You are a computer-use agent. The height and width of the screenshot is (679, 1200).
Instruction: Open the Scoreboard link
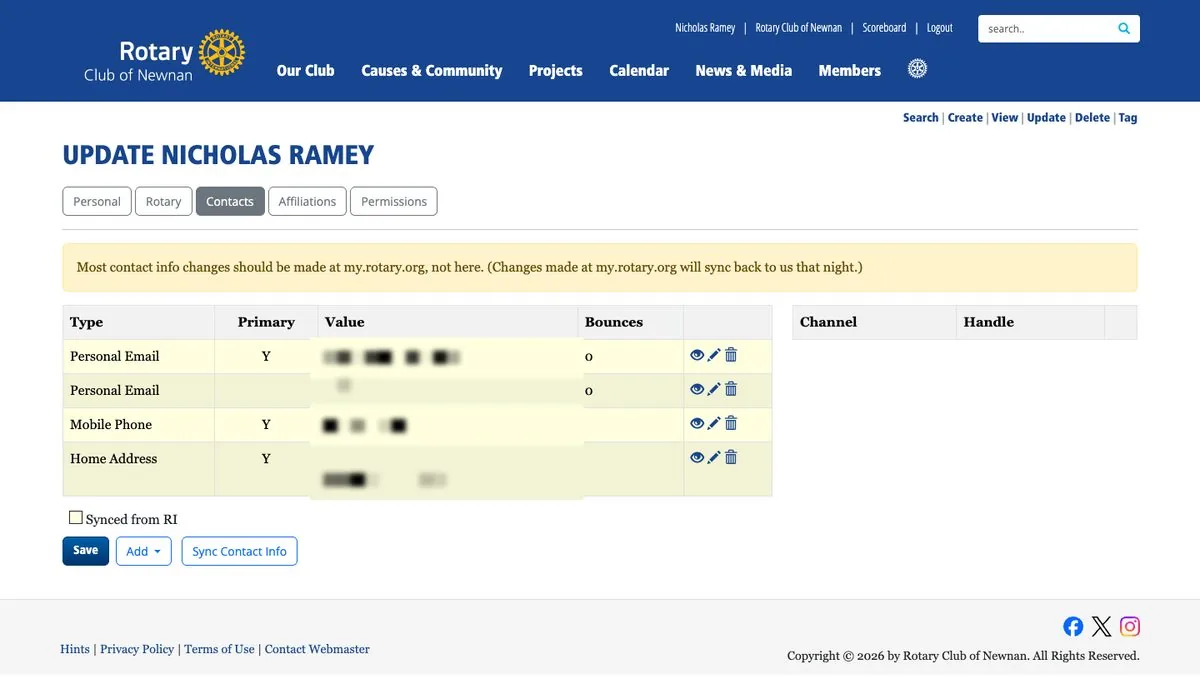pyautogui.click(x=884, y=28)
